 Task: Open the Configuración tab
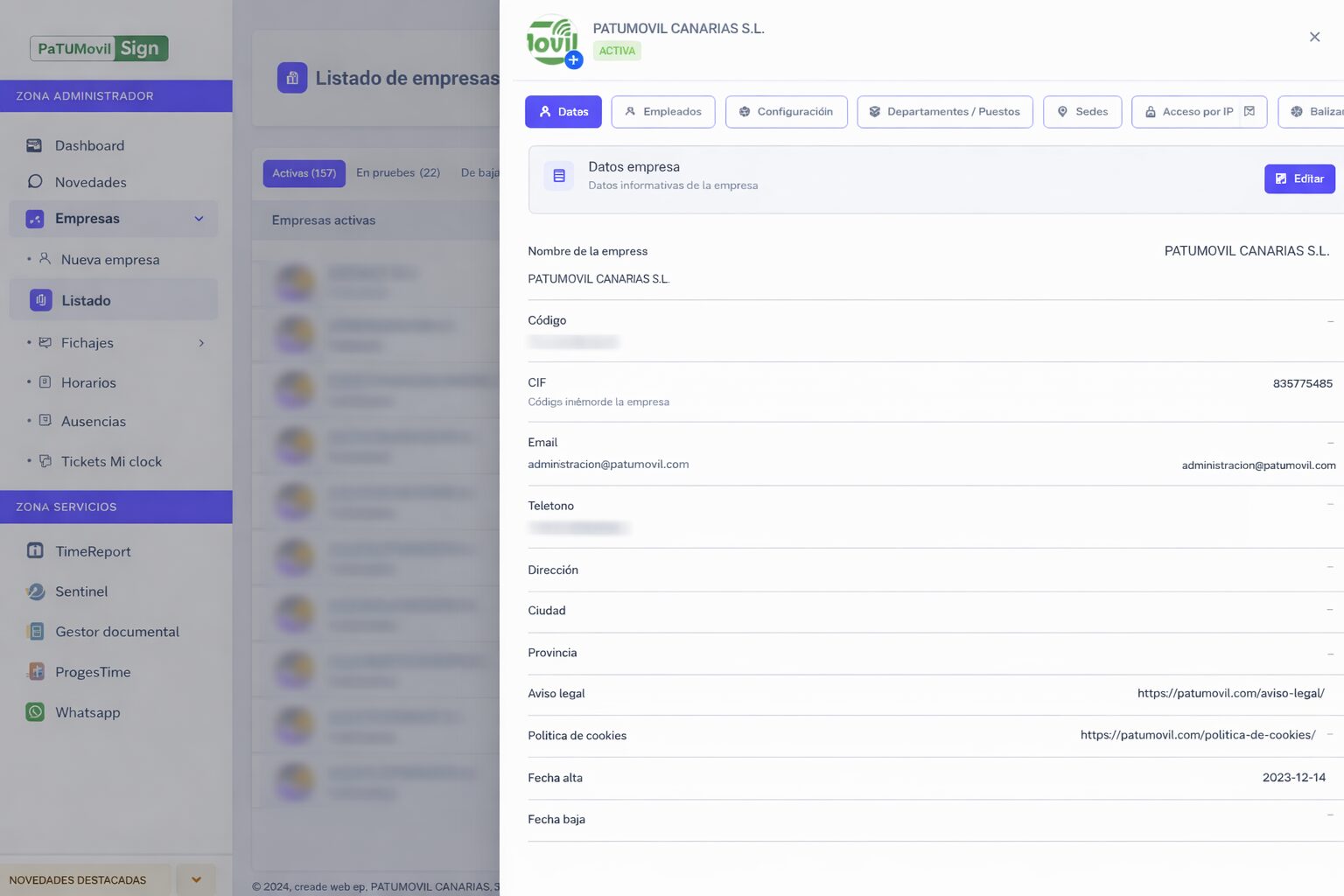click(x=786, y=112)
